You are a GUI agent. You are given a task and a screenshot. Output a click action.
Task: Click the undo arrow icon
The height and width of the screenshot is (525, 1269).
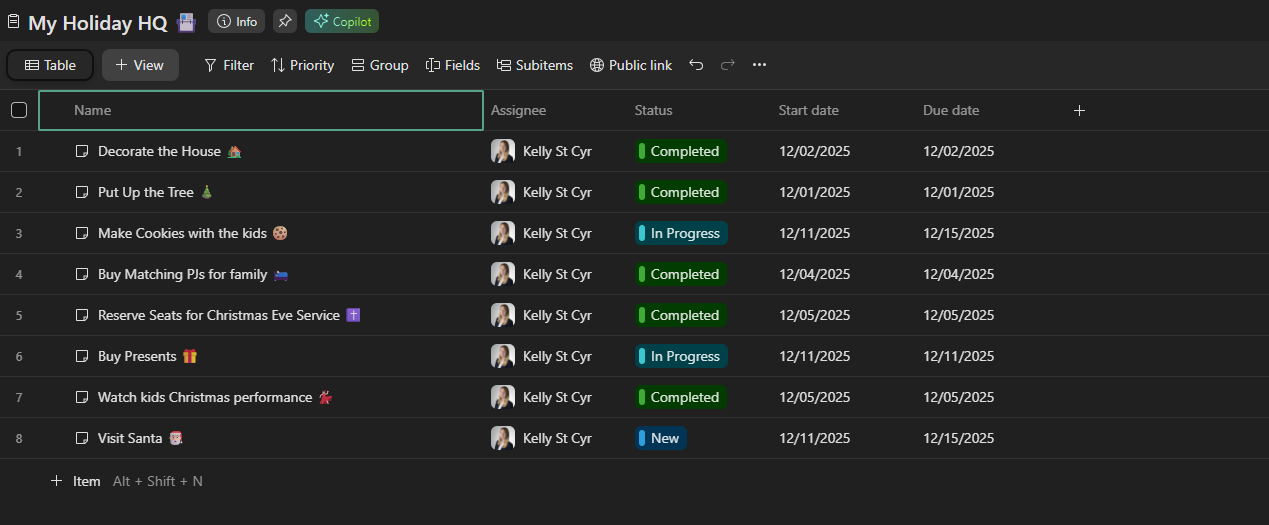coord(696,65)
